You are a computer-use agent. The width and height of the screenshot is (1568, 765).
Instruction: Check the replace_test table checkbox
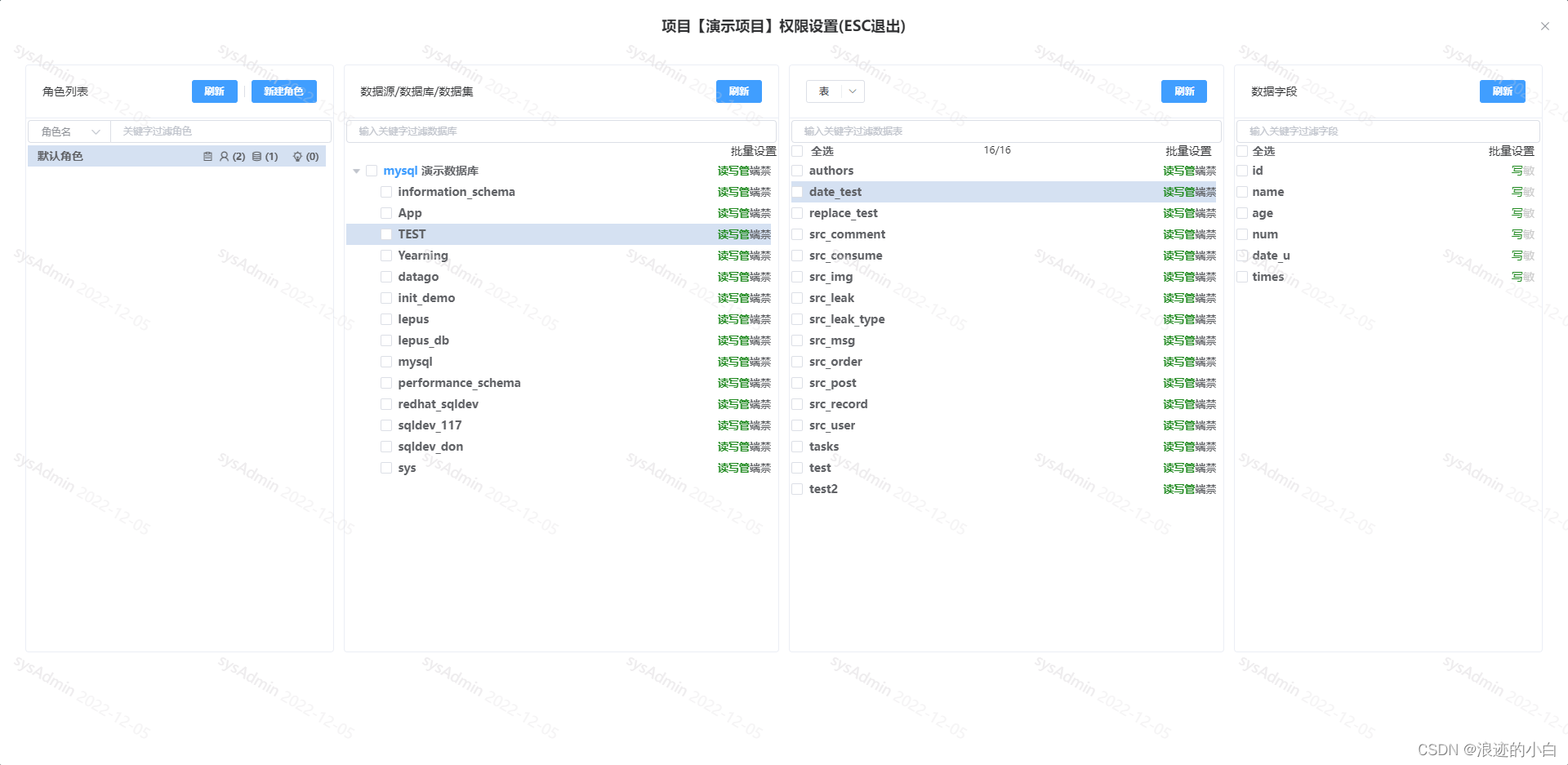point(797,213)
